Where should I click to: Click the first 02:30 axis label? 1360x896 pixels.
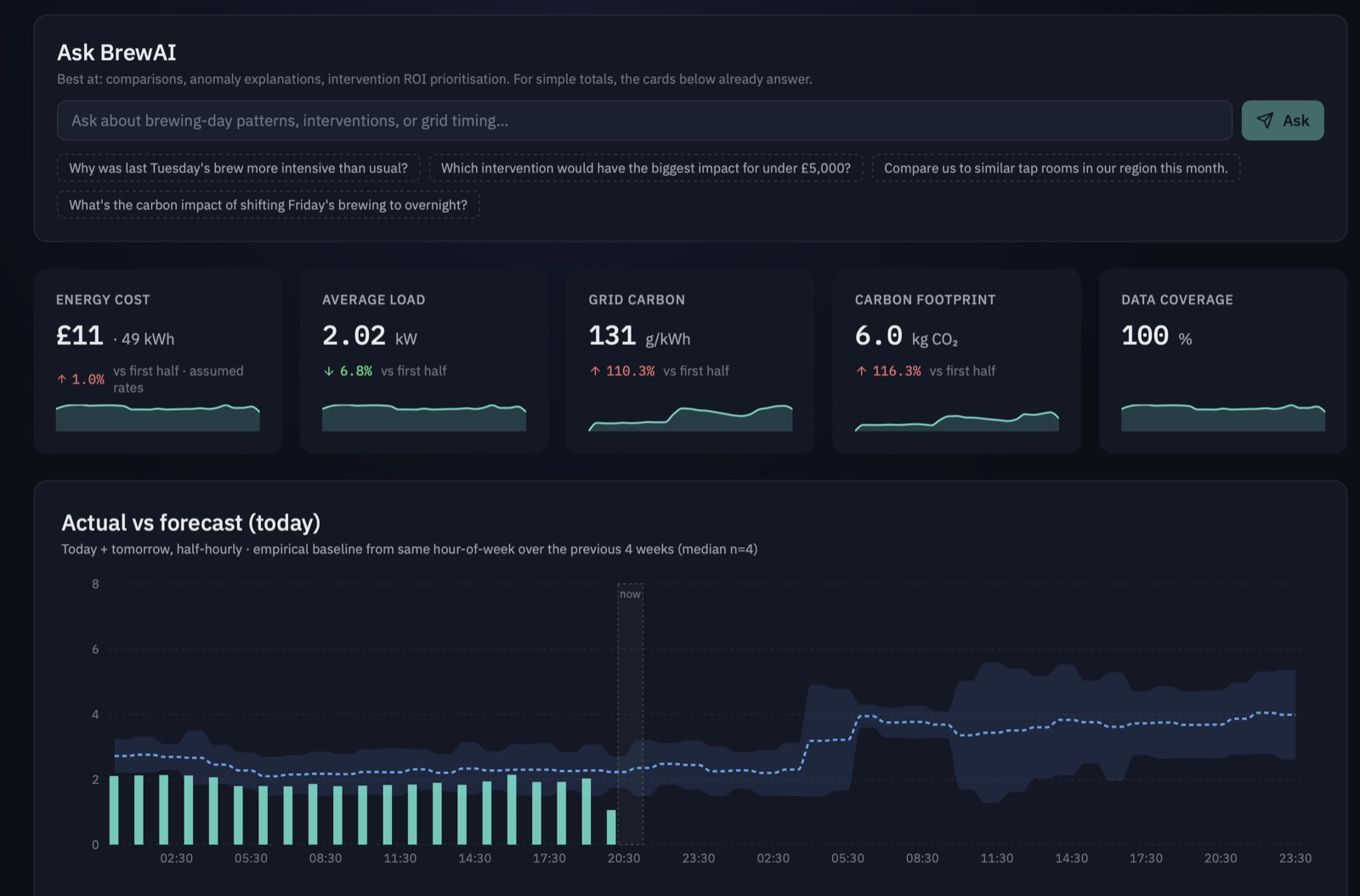click(x=176, y=859)
